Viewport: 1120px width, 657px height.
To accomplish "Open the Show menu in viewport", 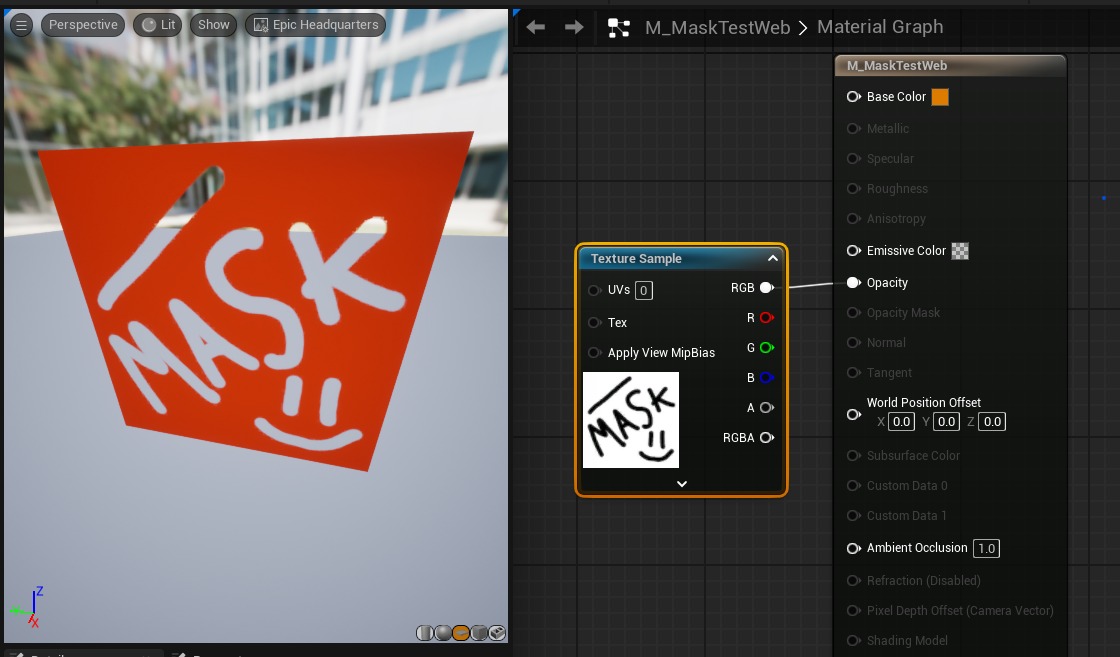I will point(214,25).
